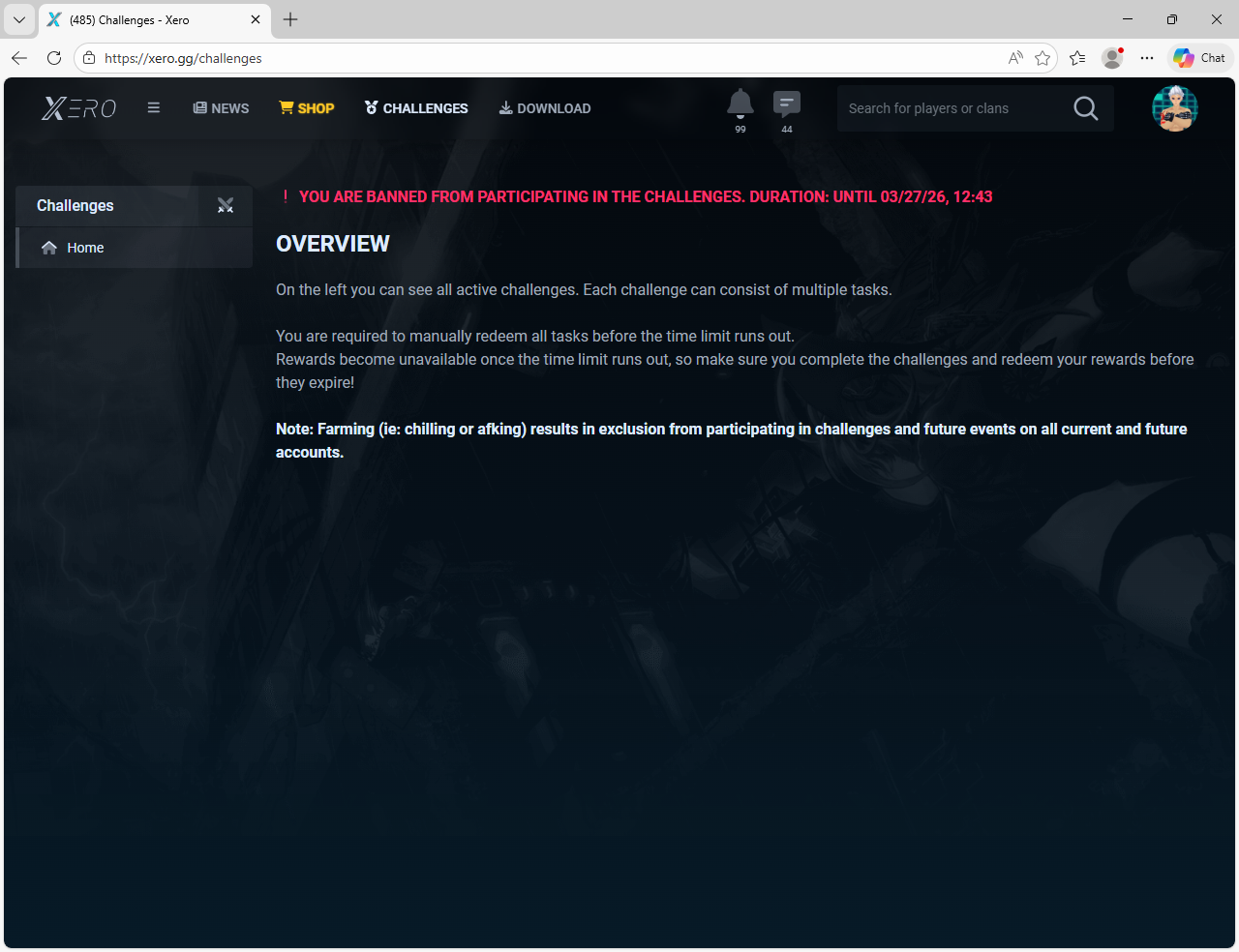Add this page to favorites star
1239x952 pixels.
[x=1043, y=58]
